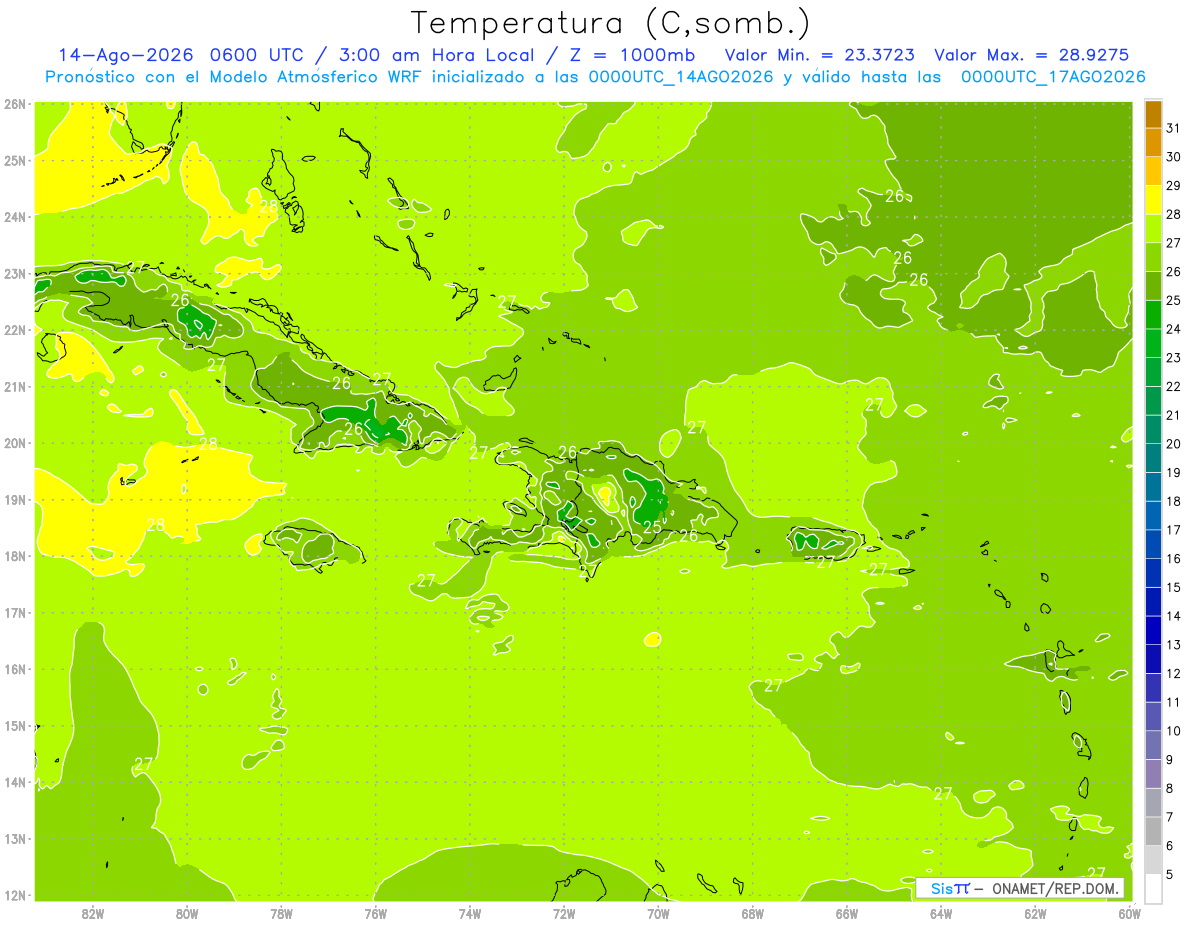This screenshot has height=927, width=1200.
Task: Click the purple swatch between 9 and 10
Action: pyautogui.click(x=1153, y=745)
